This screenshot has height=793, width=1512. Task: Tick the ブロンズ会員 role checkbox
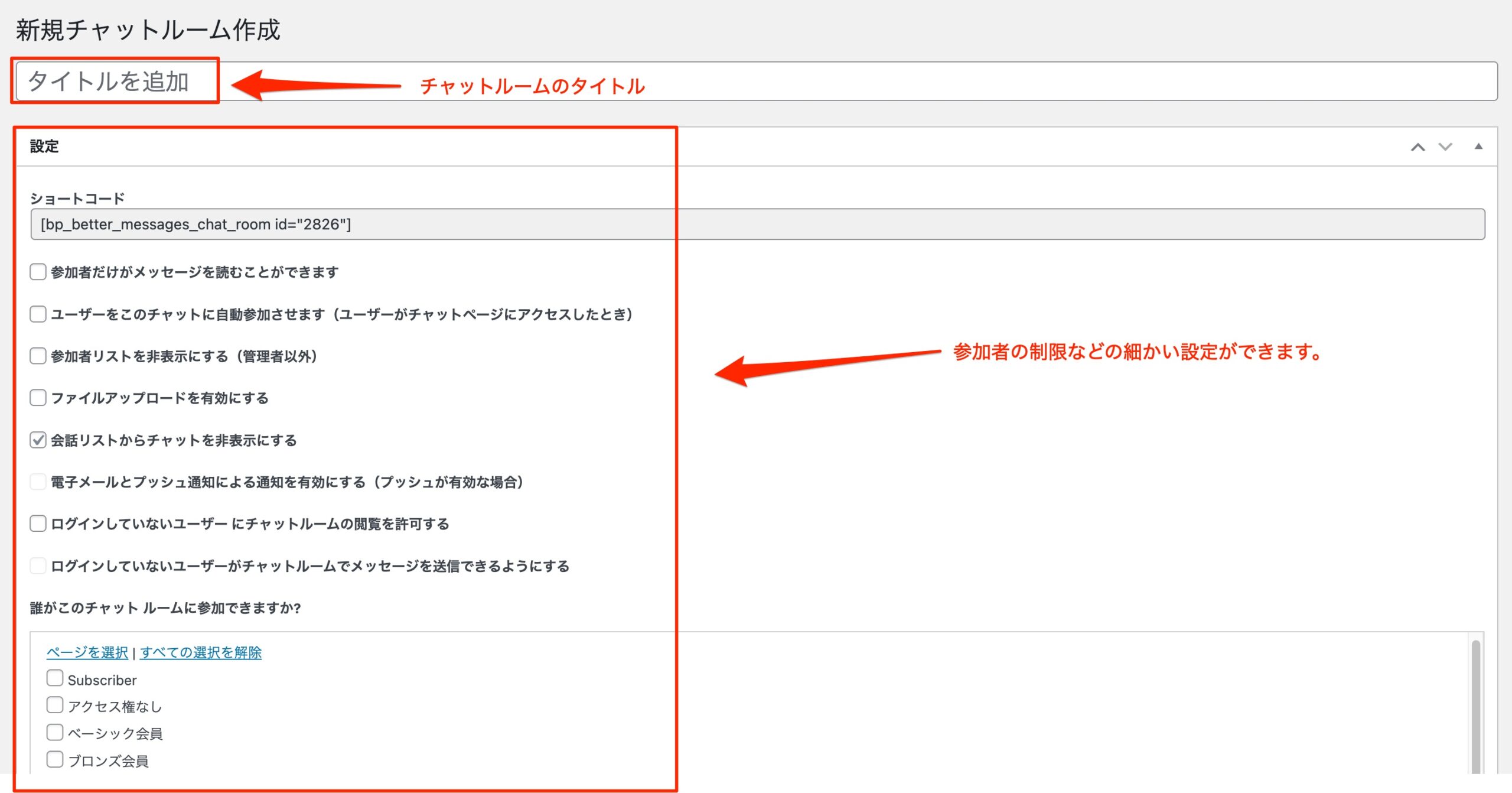click(55, 759)
